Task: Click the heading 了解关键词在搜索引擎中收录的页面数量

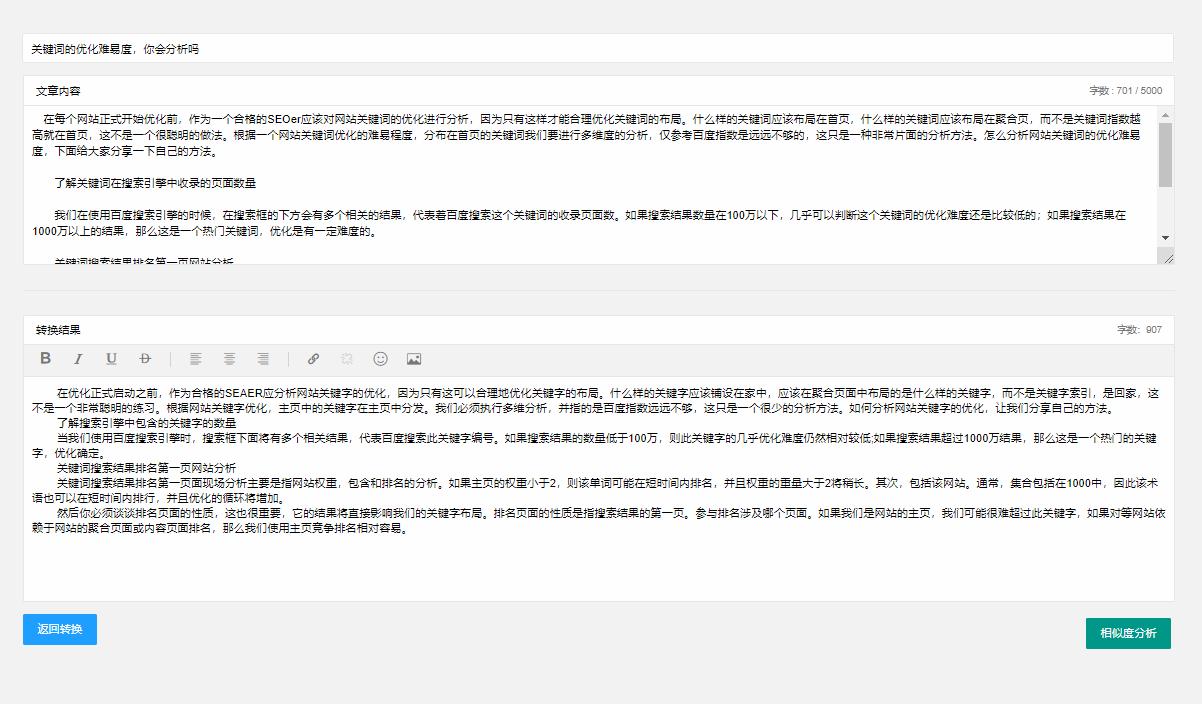Action: (155, 184)
